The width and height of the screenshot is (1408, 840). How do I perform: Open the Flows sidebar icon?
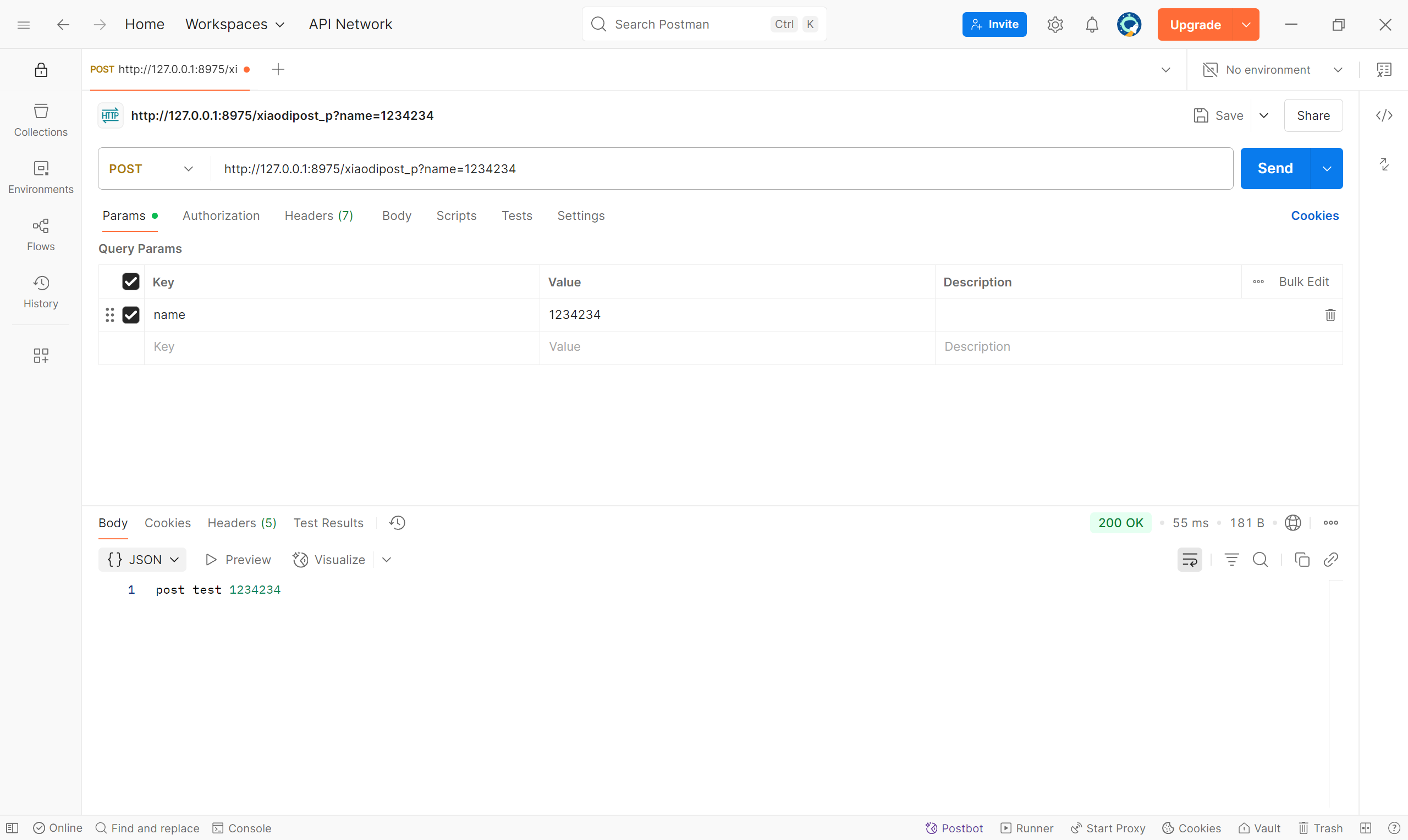(x=41, y=234)
